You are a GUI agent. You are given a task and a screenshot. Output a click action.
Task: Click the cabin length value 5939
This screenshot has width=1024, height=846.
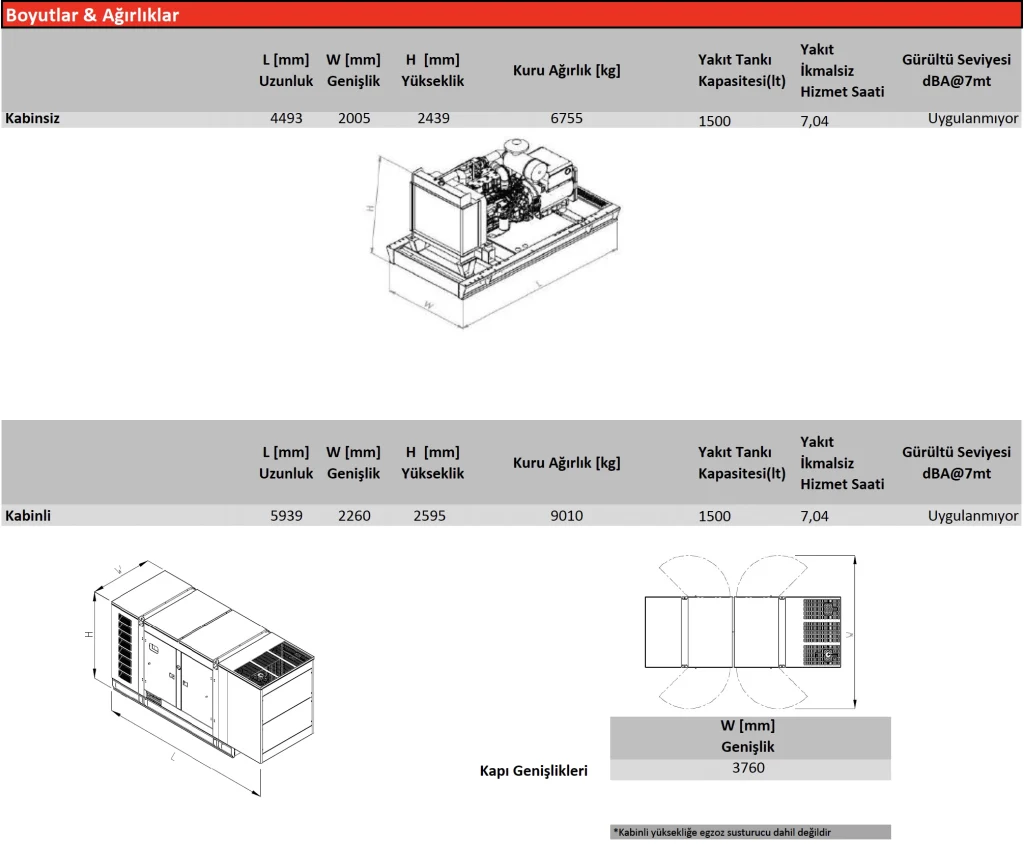(286, 516)
